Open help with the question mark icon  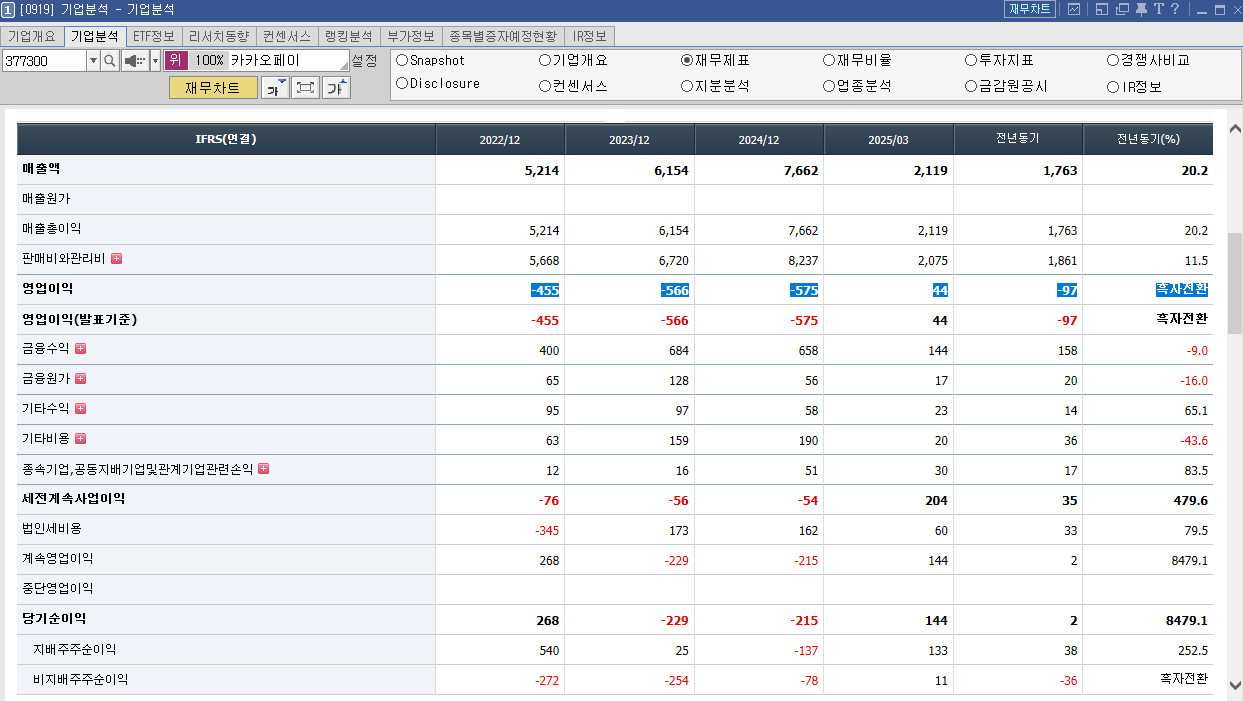pos(1175,9)
